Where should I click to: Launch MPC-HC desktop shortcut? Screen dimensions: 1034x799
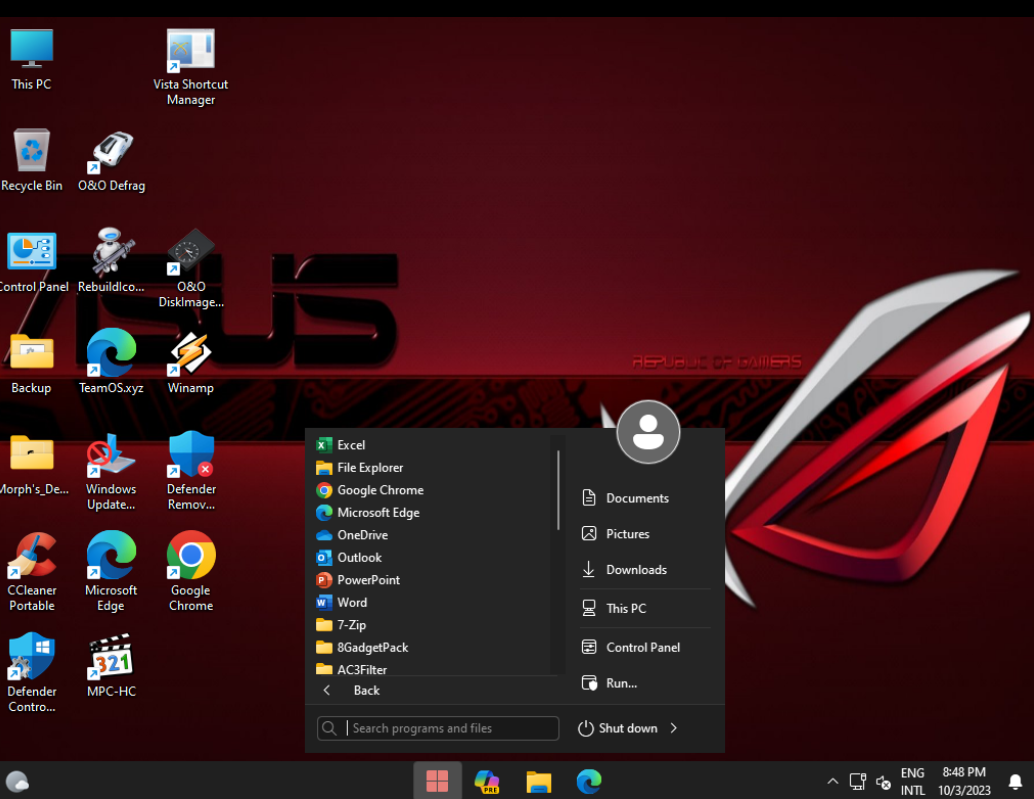click(111, 666)
